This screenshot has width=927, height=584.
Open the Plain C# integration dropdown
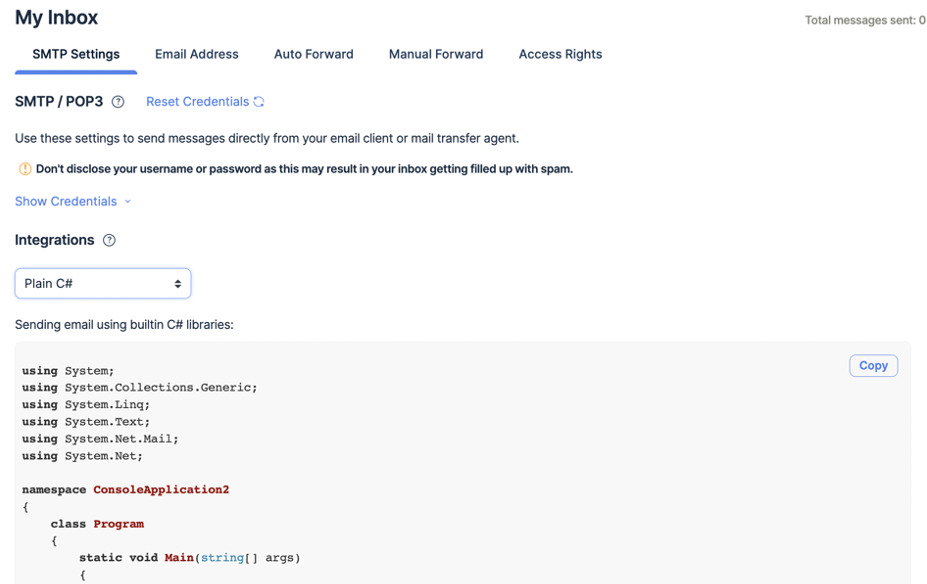102,283
